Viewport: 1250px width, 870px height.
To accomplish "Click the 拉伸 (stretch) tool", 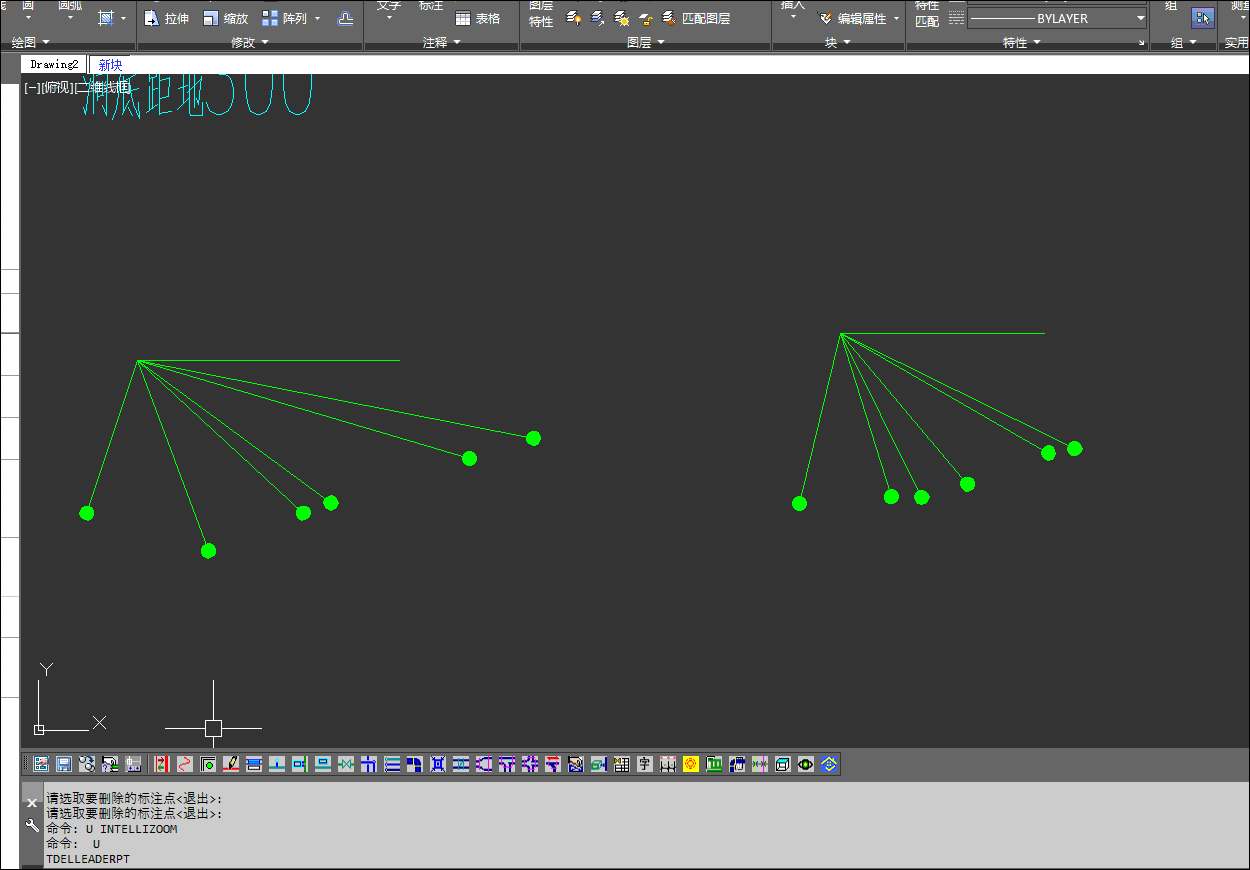I will click(166, 18).
